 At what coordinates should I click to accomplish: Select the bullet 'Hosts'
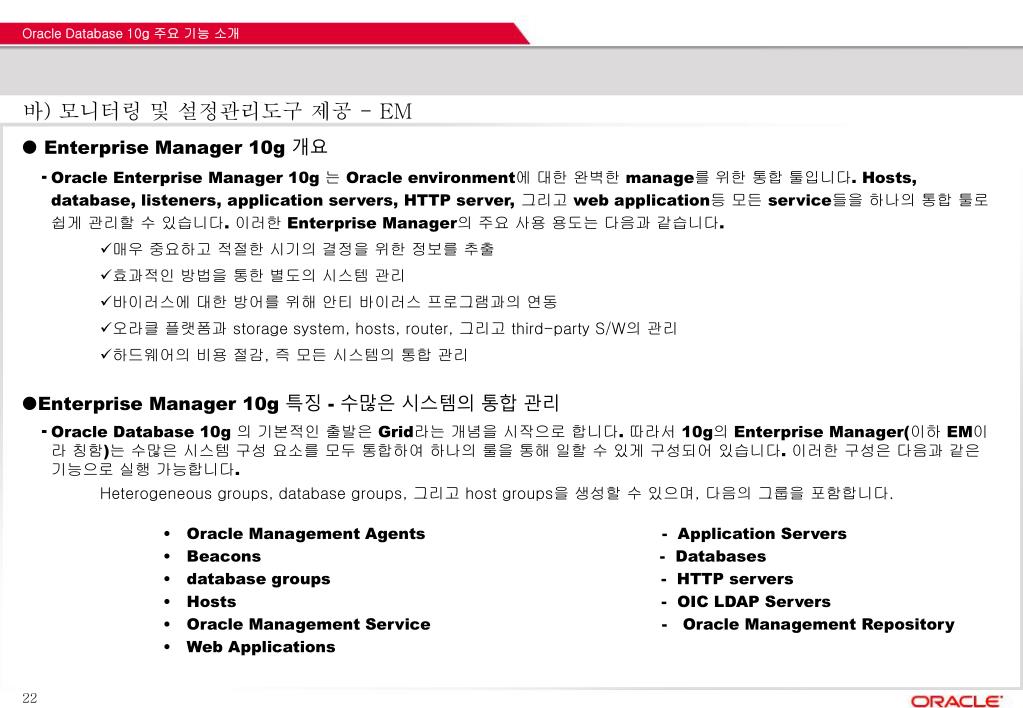pyautogui.click(x=211, y=602)
